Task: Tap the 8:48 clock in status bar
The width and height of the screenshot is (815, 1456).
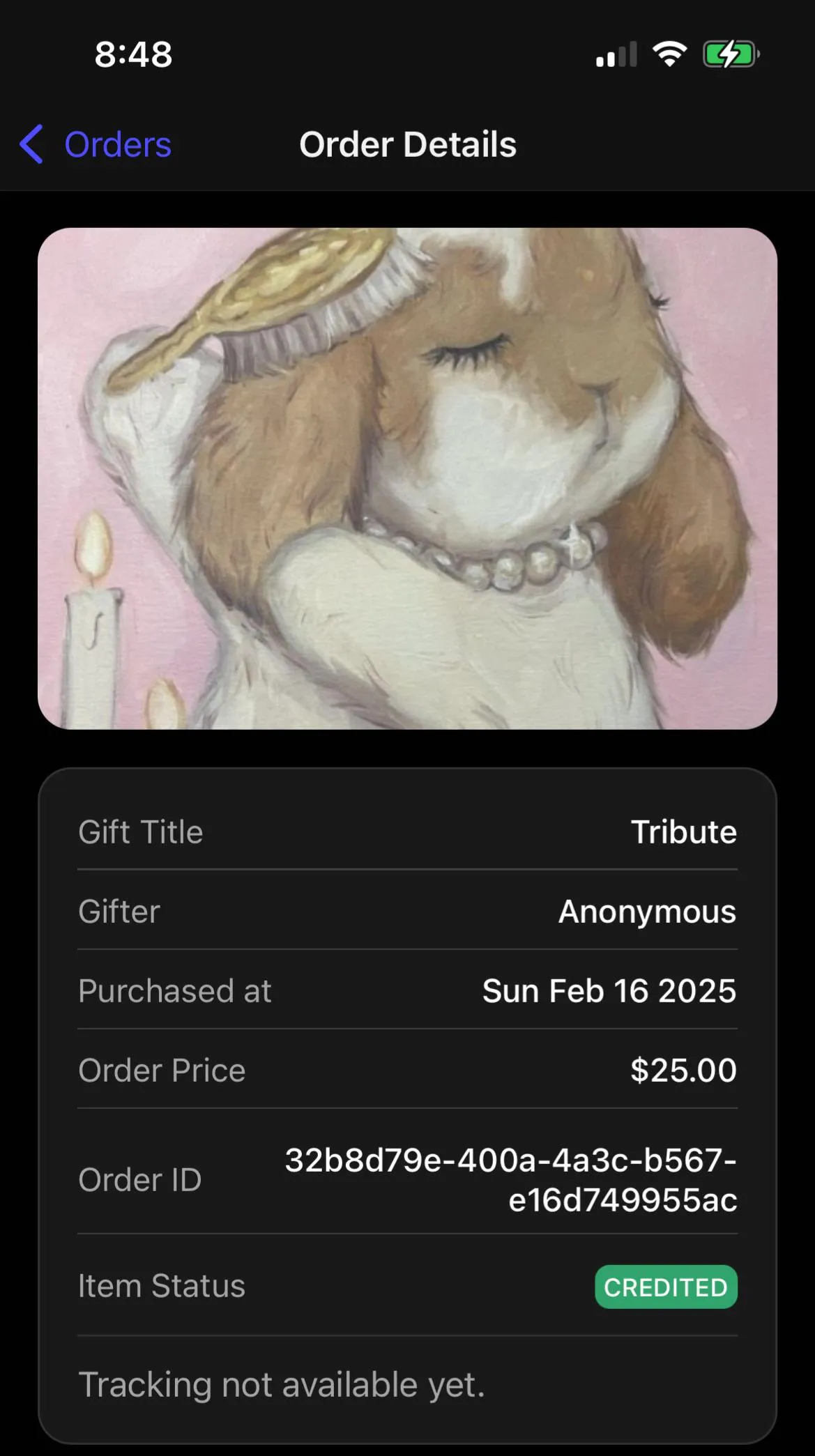Action: click(x=133, y=54)
